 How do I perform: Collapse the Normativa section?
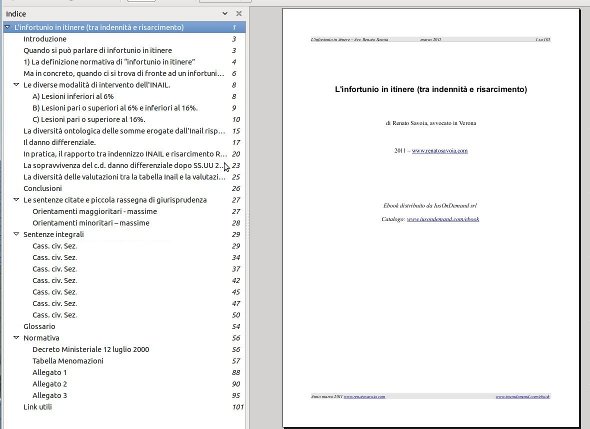click(16, 338)
